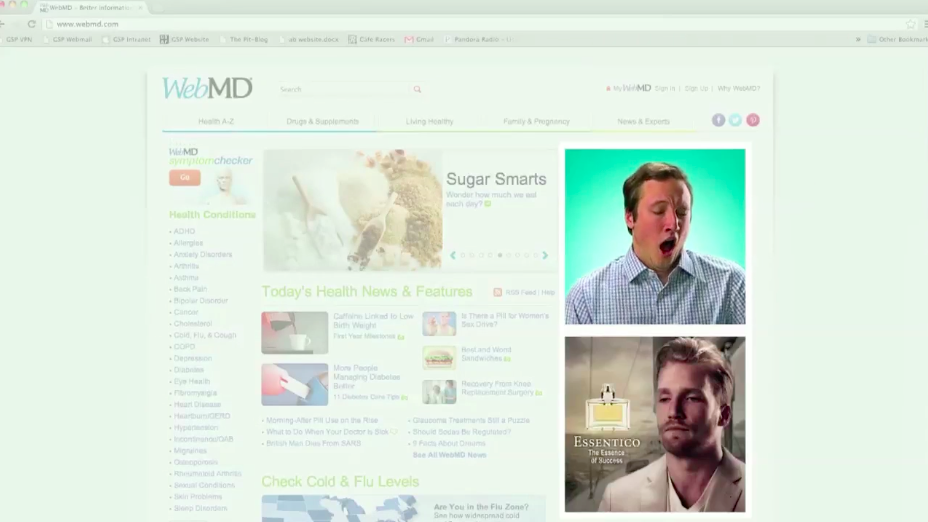Open WebMD Facebook page icon
Viewport: 928px width, 522px height.
718,120
